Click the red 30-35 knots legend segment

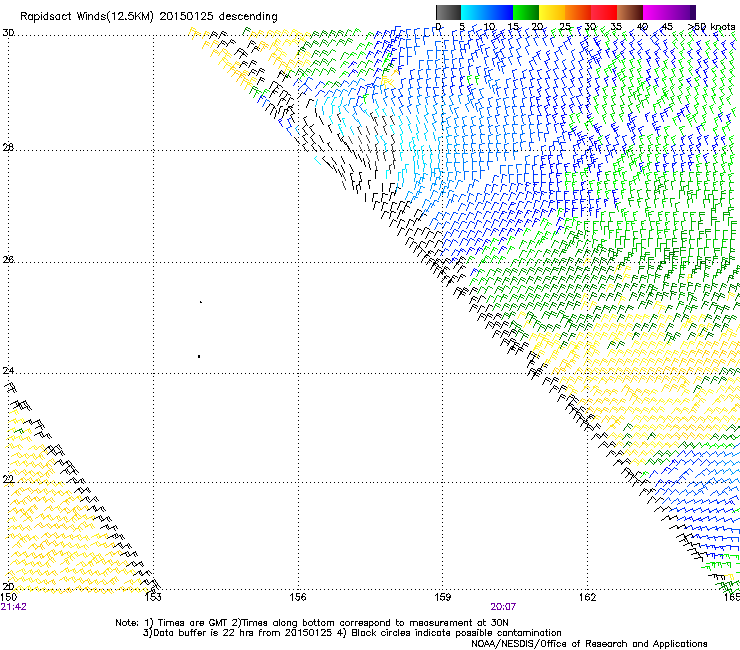point(604,12)
